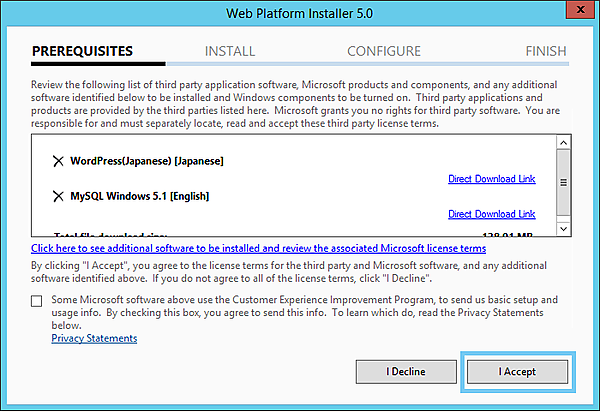Switch to the PREREQUISITES step tab
This screenshot has width=600, height=412.
82,51
